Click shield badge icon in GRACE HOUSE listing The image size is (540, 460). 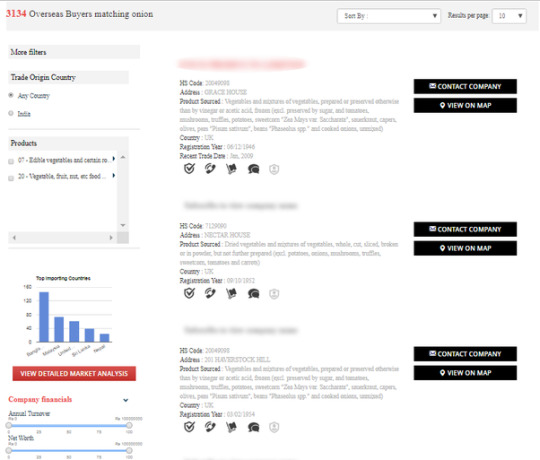274,169
